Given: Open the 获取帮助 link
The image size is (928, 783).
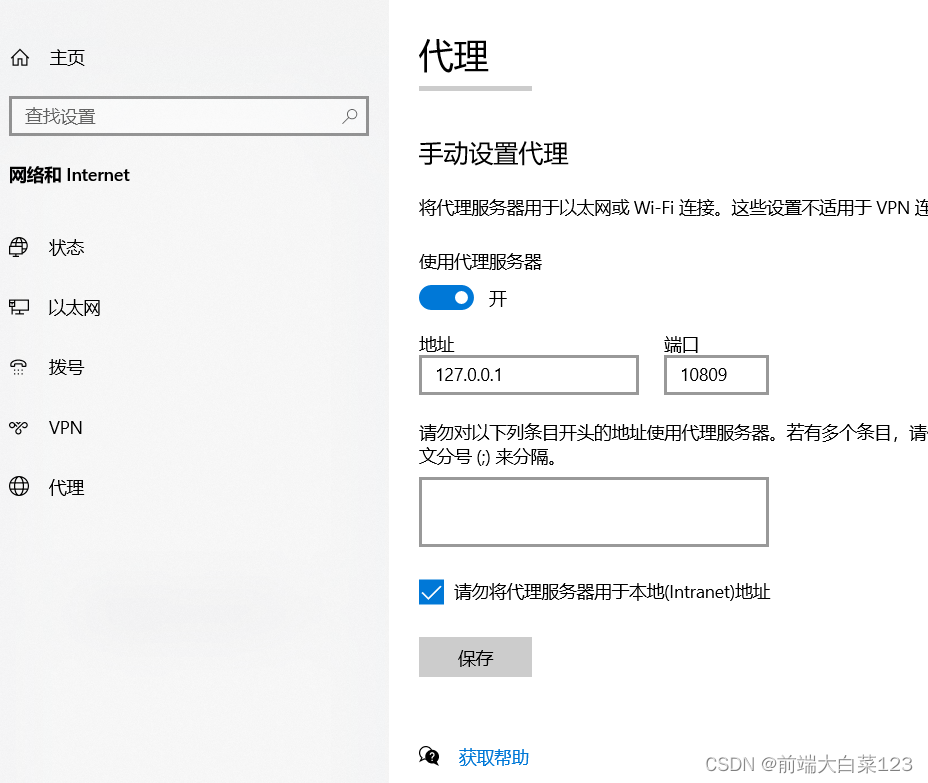Looking at the screenshot, I should (494, 757).
